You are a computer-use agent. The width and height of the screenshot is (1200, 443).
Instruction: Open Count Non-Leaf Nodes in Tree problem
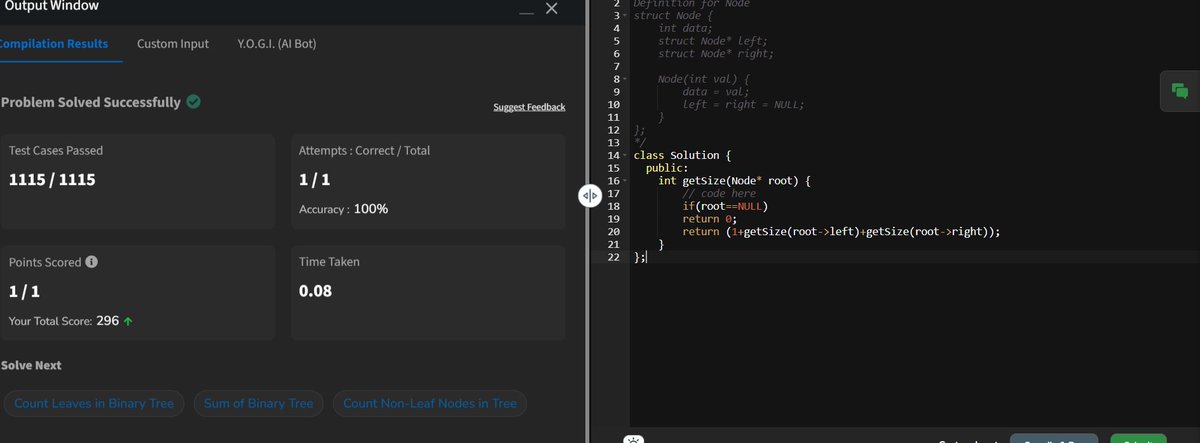[429, 404]
